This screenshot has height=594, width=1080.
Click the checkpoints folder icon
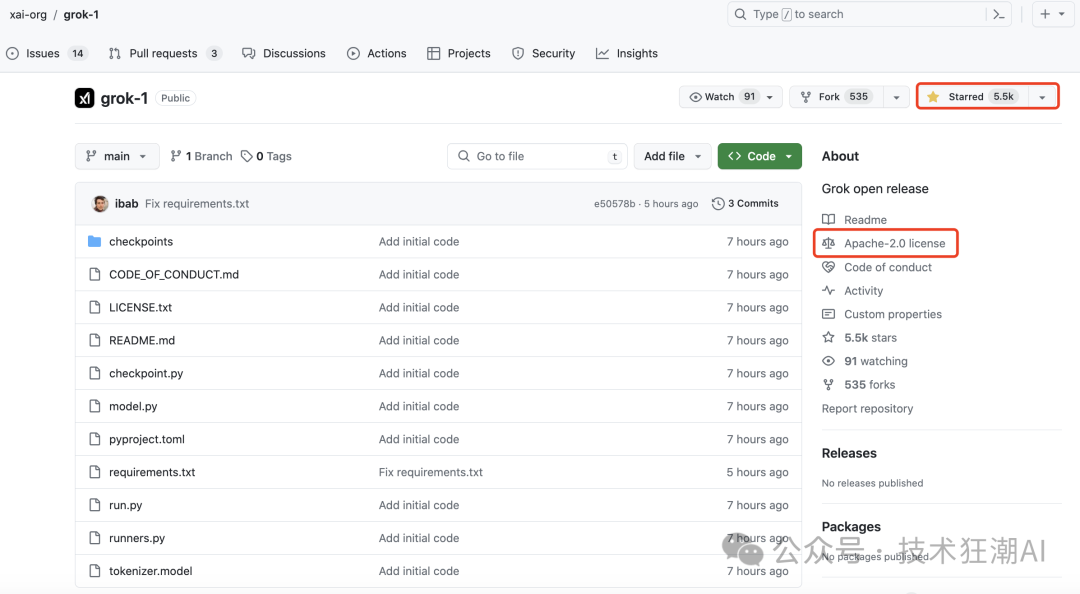coord(94,241)
